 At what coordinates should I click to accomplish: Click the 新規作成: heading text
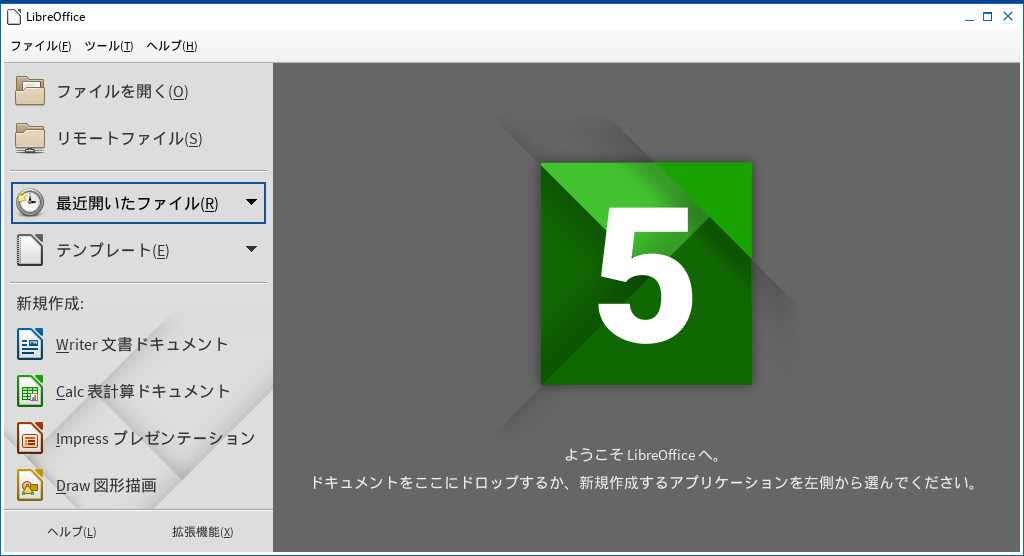click(x=50, y=303)
